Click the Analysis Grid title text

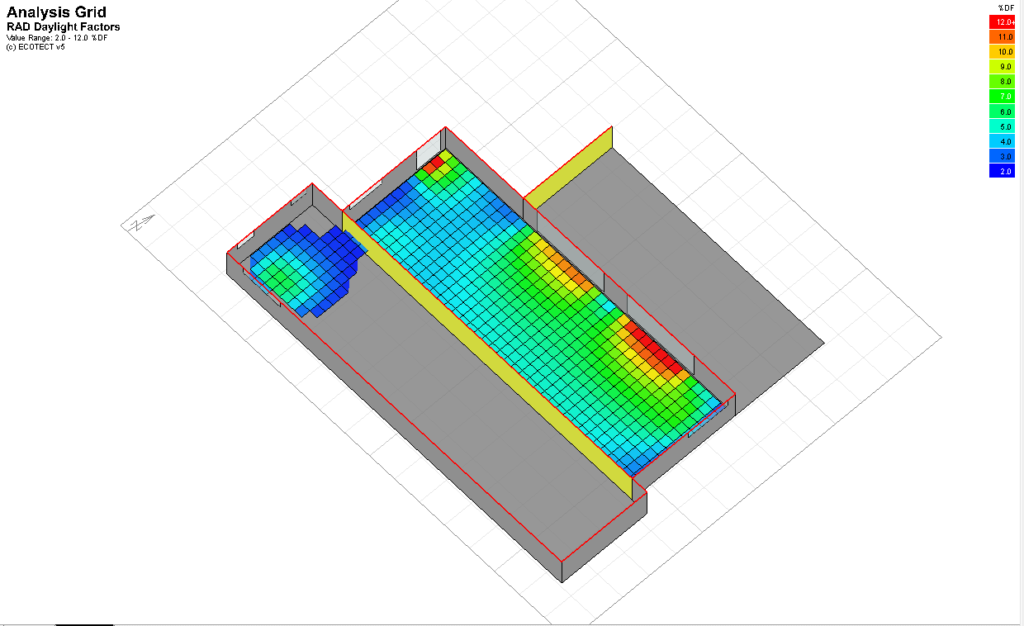pyautogui.click(x=56, y=12)
